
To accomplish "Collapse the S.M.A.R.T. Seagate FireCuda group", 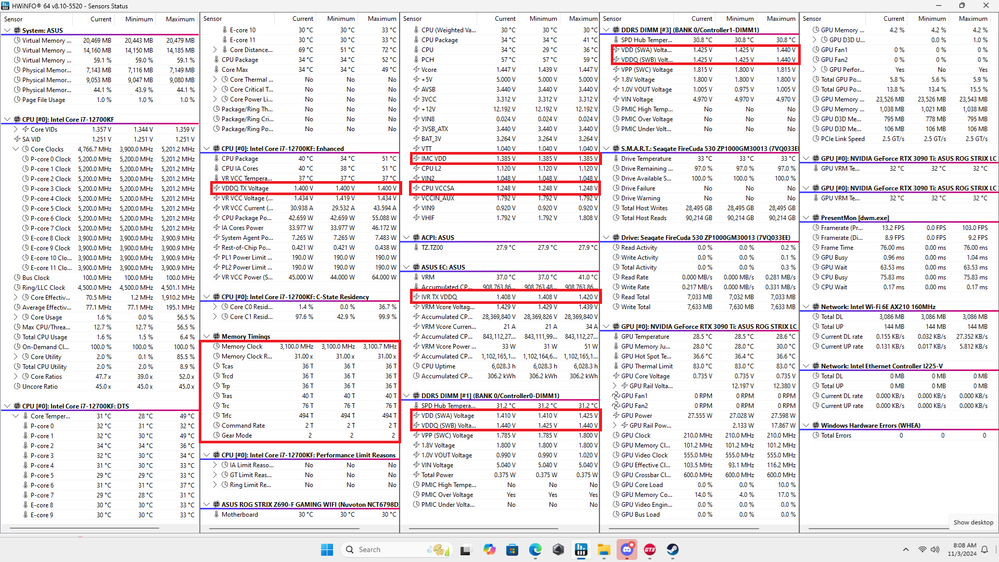I will click(x=607, y=148).
